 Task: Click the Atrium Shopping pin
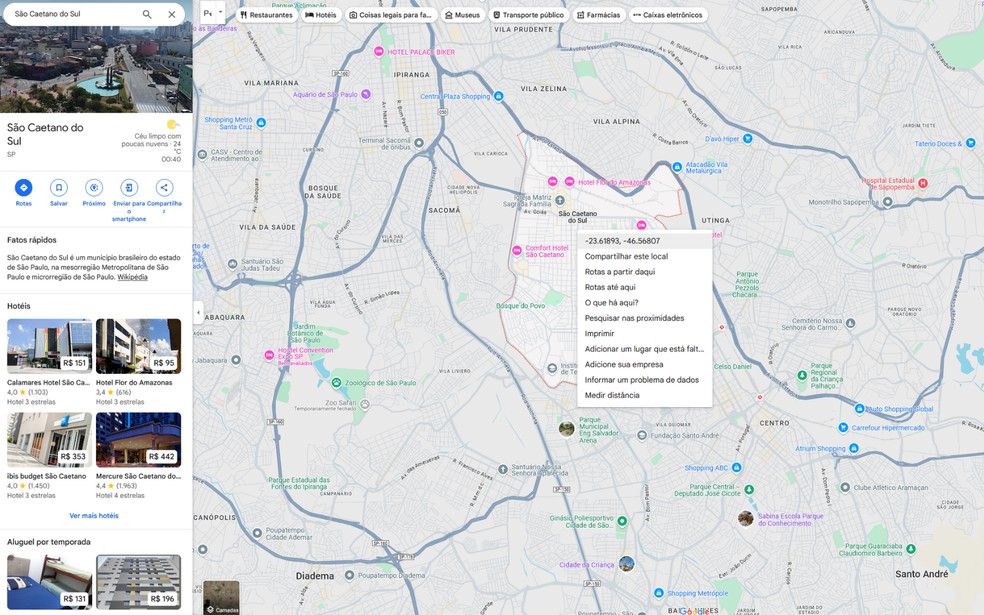click(x=853, y=448)
